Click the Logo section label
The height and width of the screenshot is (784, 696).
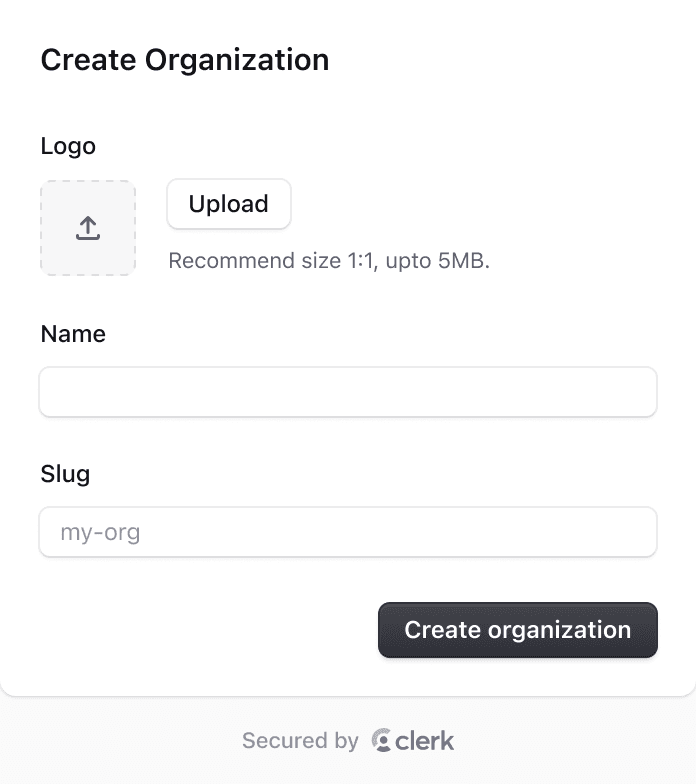click(x=68, y=146)
